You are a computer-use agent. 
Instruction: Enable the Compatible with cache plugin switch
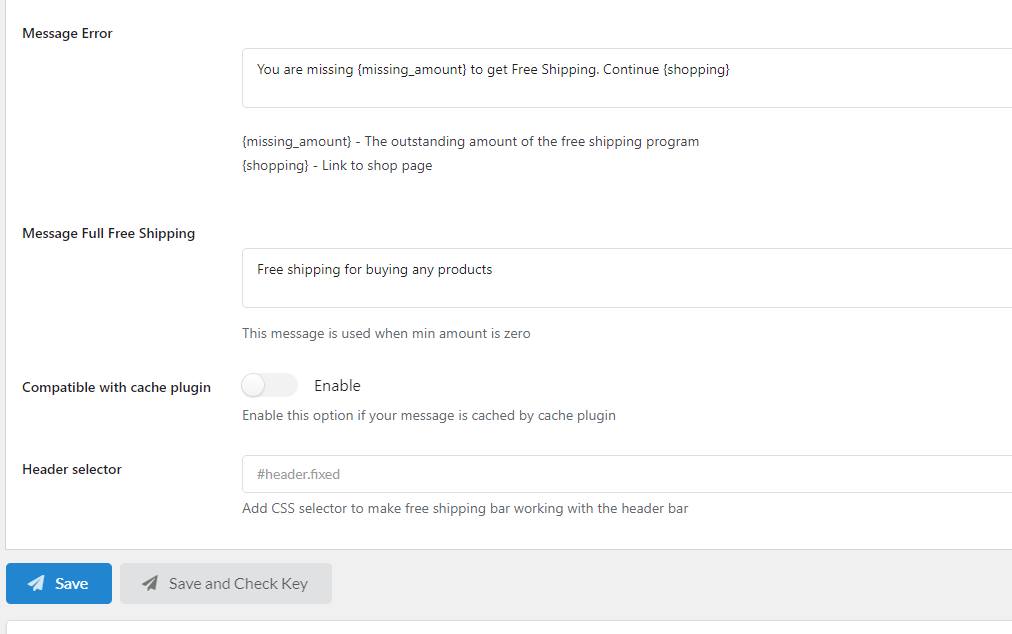[x=269, y=385]
